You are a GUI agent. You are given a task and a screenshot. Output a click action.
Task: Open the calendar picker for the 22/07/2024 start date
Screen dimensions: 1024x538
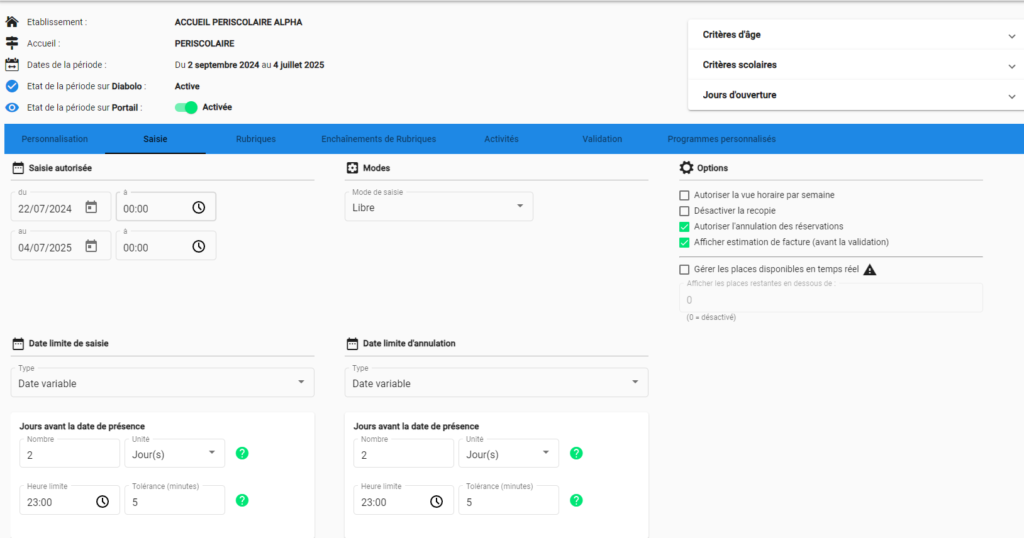coord(91,207)
